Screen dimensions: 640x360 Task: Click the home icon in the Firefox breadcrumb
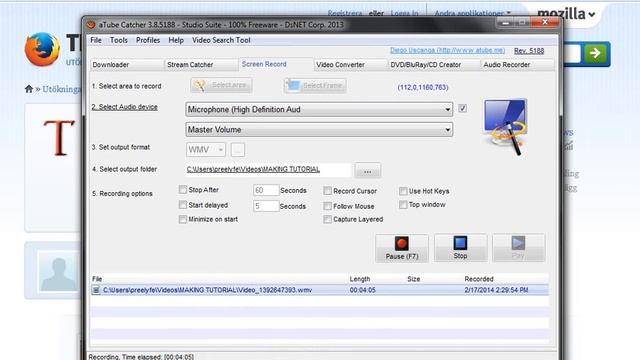29,89
